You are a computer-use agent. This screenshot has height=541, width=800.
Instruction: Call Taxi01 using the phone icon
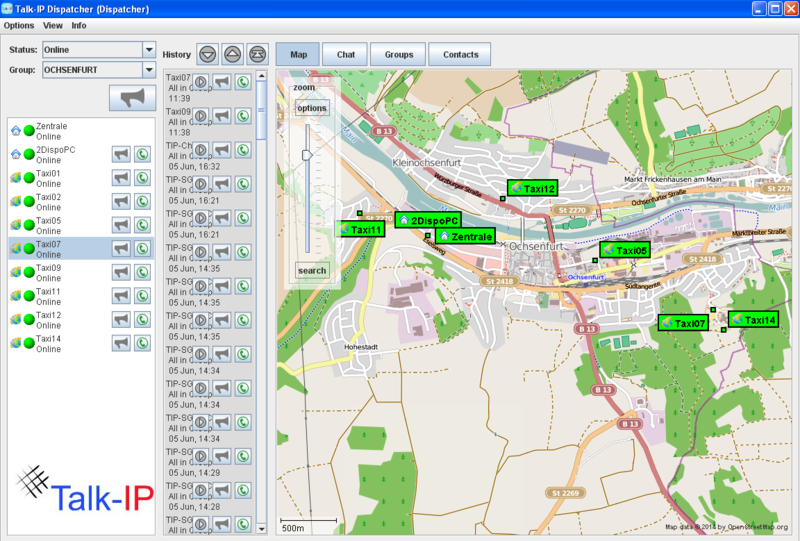142,178
